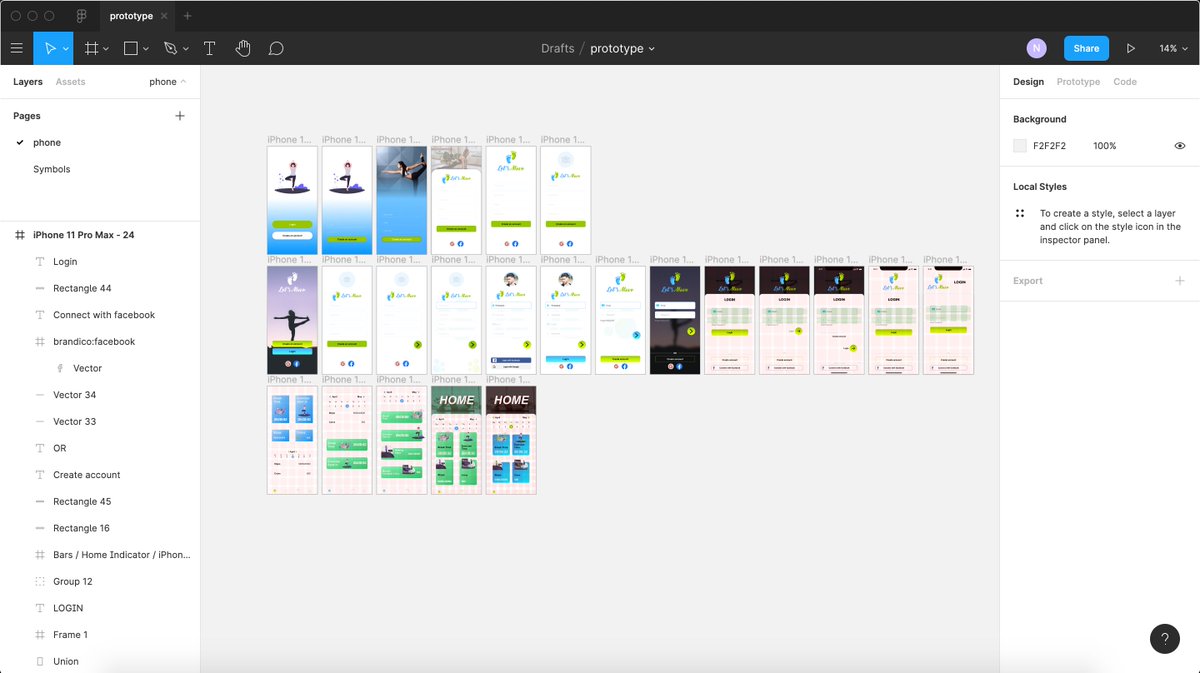This screenshot has width=1200, height=673.
Task: Select the Text tool
Action: 210,48
